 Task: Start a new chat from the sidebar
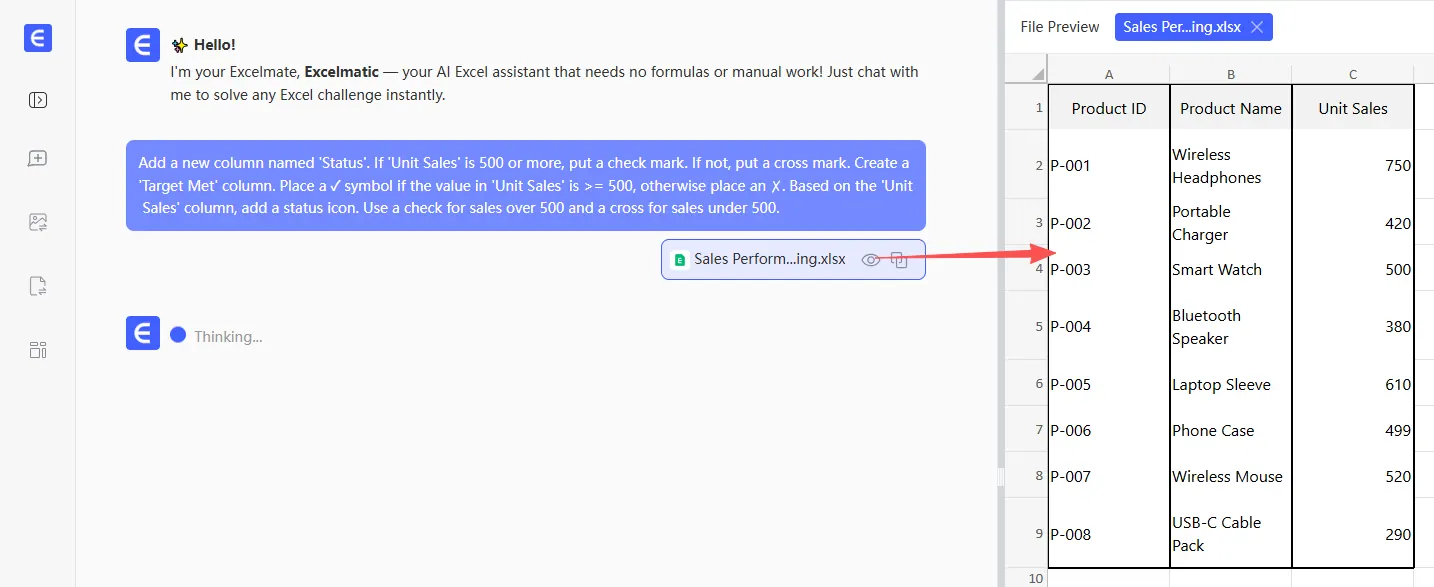pyautogui.click(x=38, y=159)
